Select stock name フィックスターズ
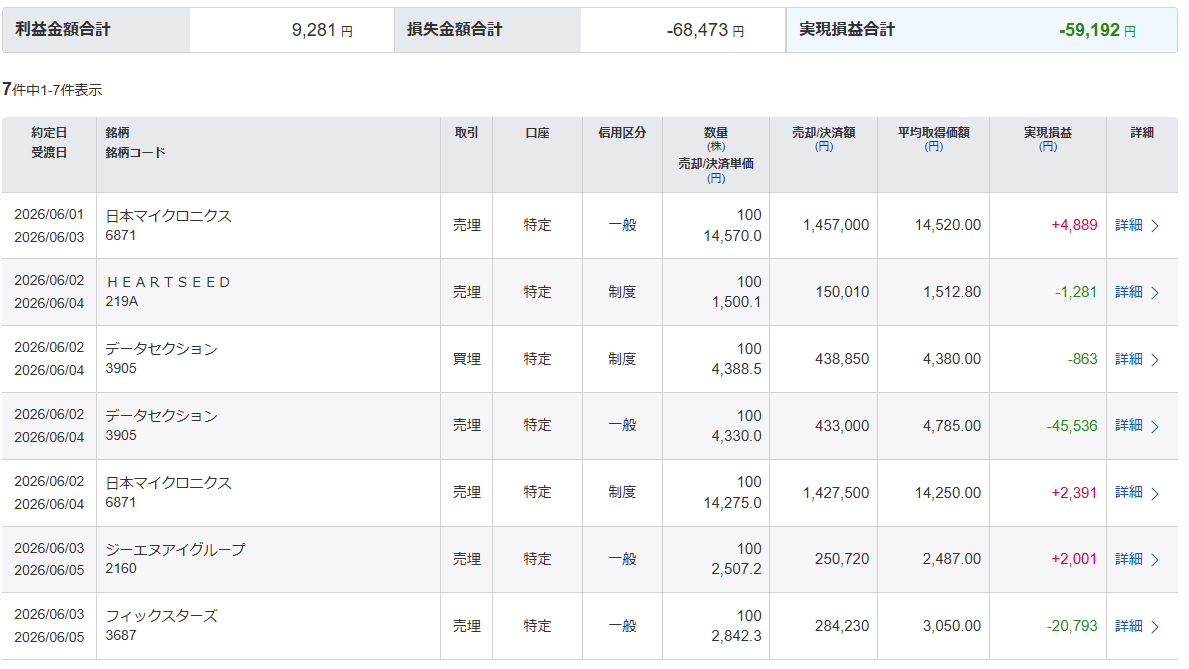This screenshot has width=1189, height=669. tap(162, 616)
